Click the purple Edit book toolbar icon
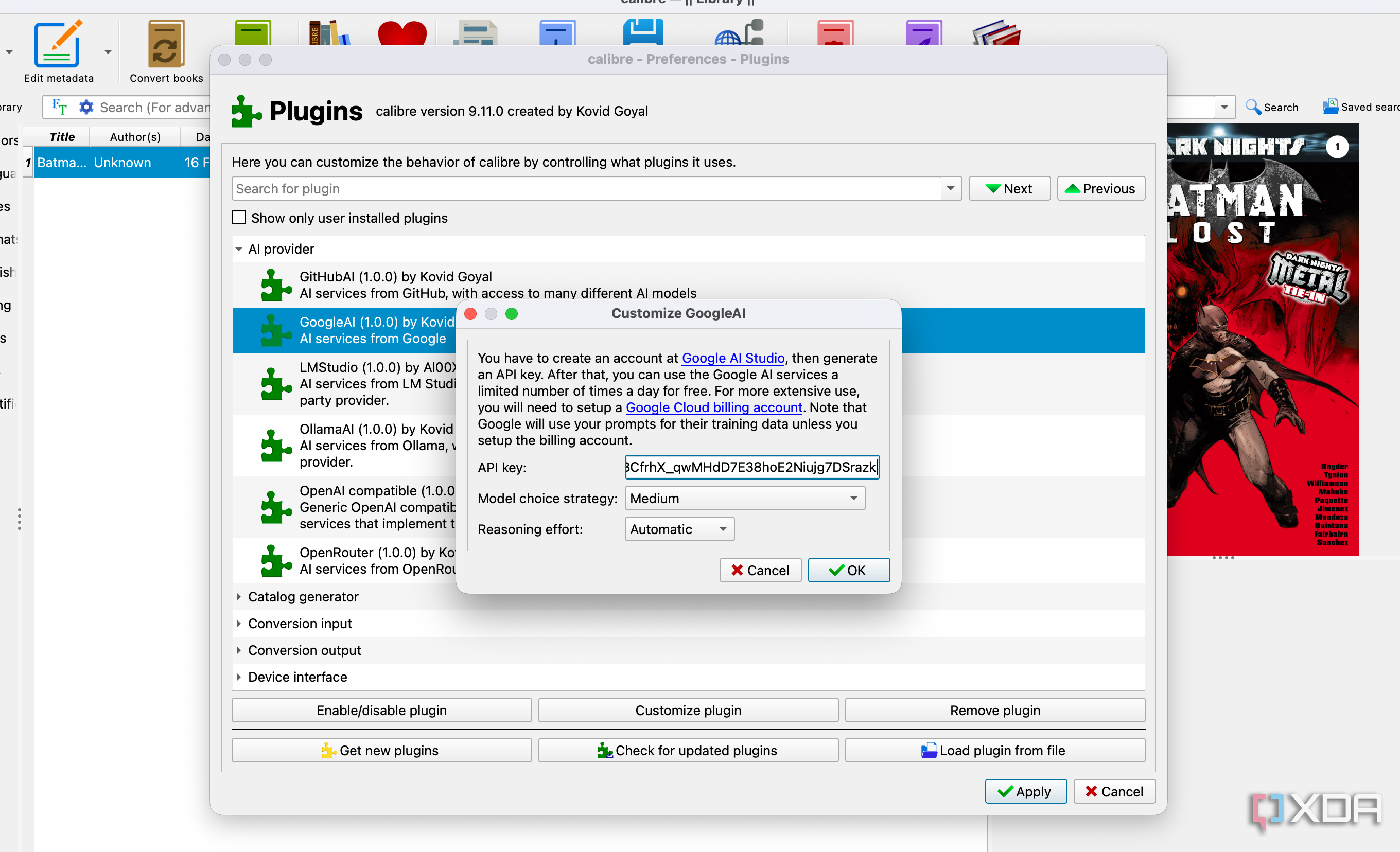Viewport: 1400px width, 852px height. click(924, 32)
